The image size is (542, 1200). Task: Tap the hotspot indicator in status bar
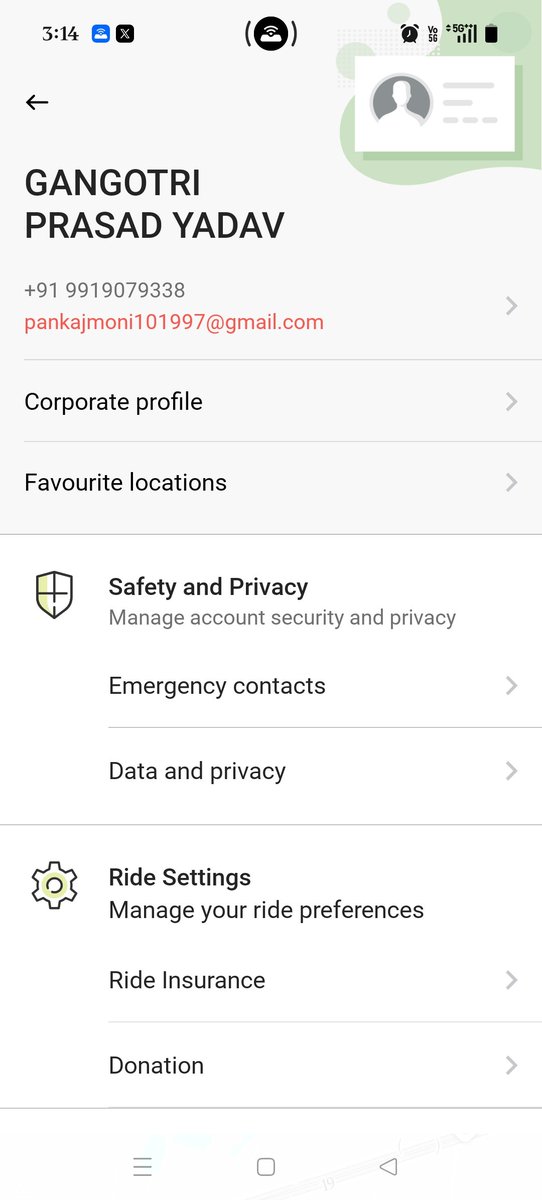[x=271, y=35]
